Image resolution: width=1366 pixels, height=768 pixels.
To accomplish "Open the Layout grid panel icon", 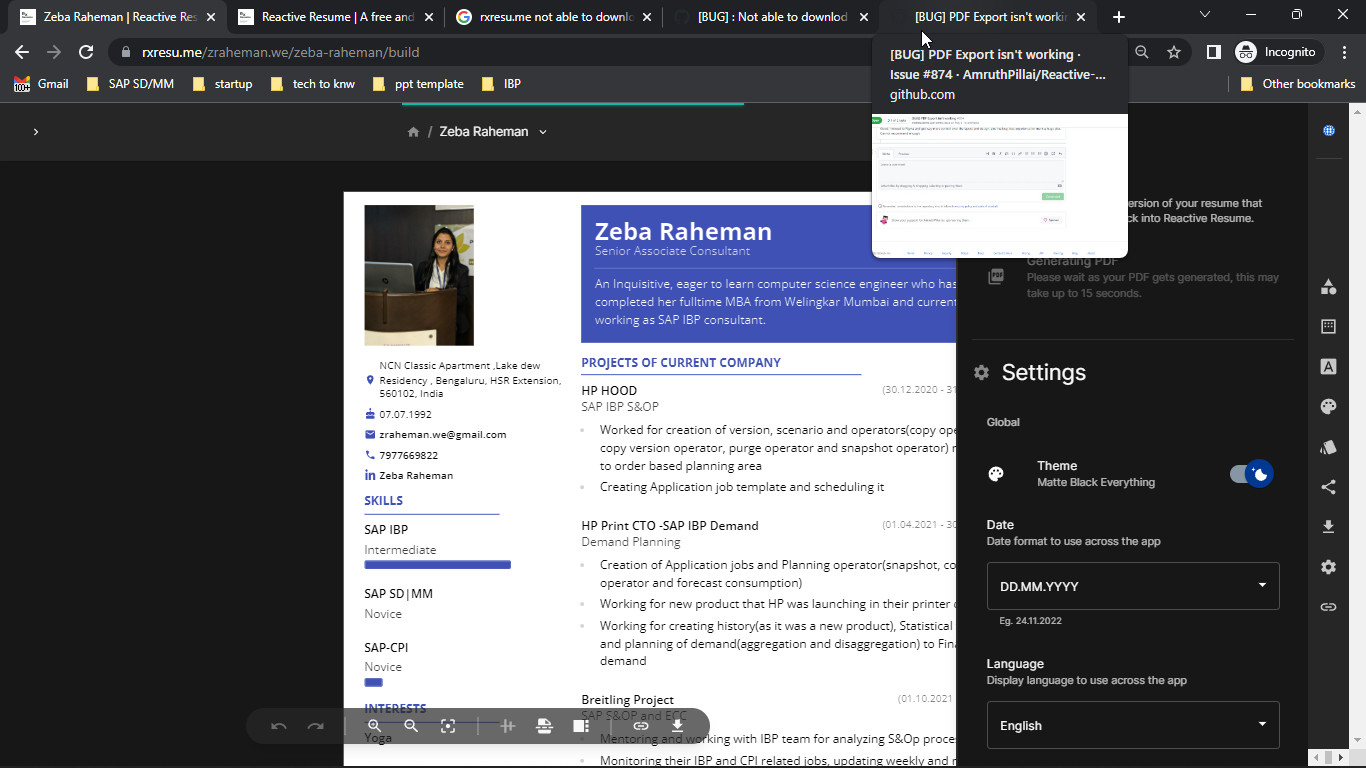I will [x=1328, y=326].
